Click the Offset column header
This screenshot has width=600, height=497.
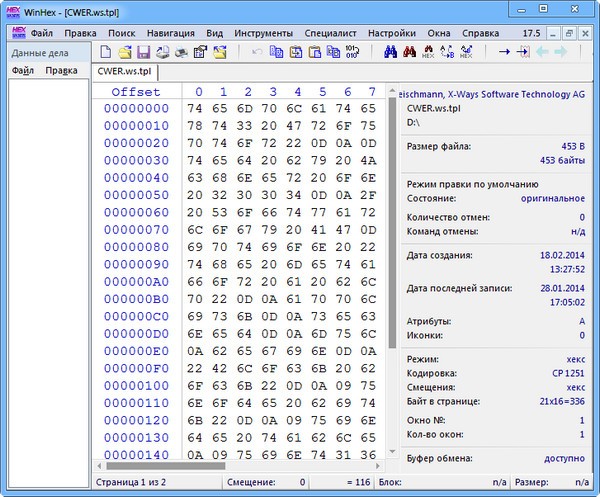click(x=135, y=92)
